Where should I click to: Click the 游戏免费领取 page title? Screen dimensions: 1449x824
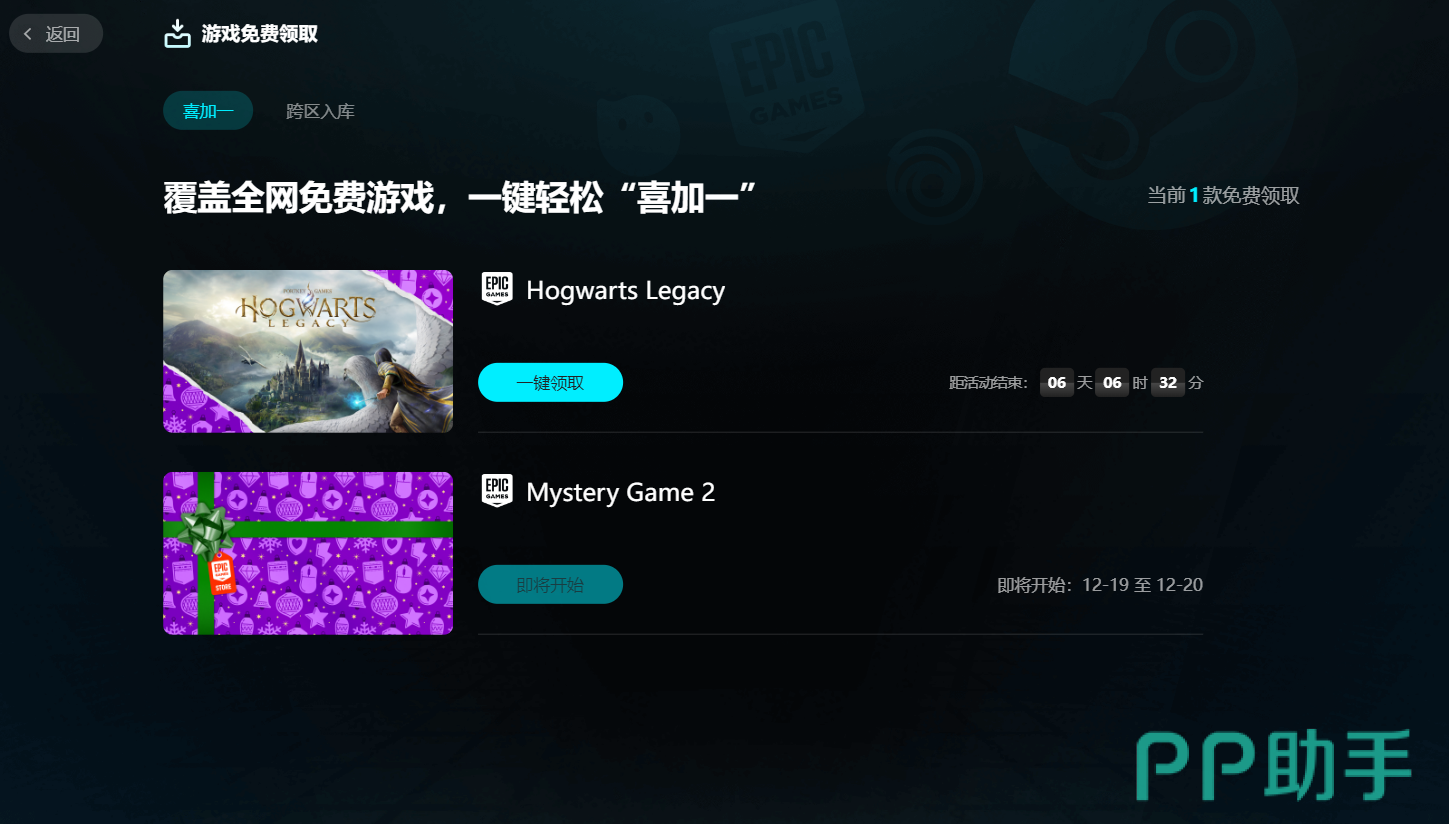tap(260, 34)
